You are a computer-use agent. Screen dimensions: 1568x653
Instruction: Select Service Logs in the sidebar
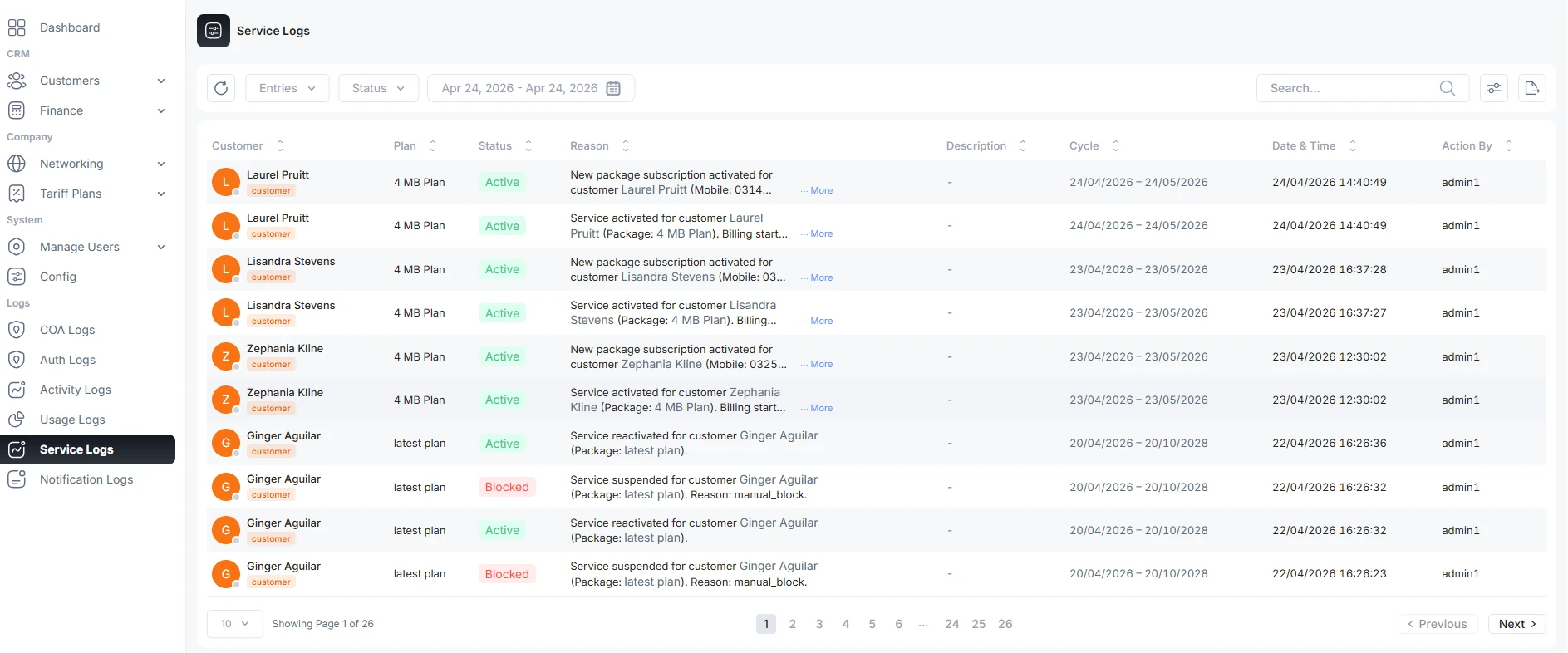(x=88, y=449)
